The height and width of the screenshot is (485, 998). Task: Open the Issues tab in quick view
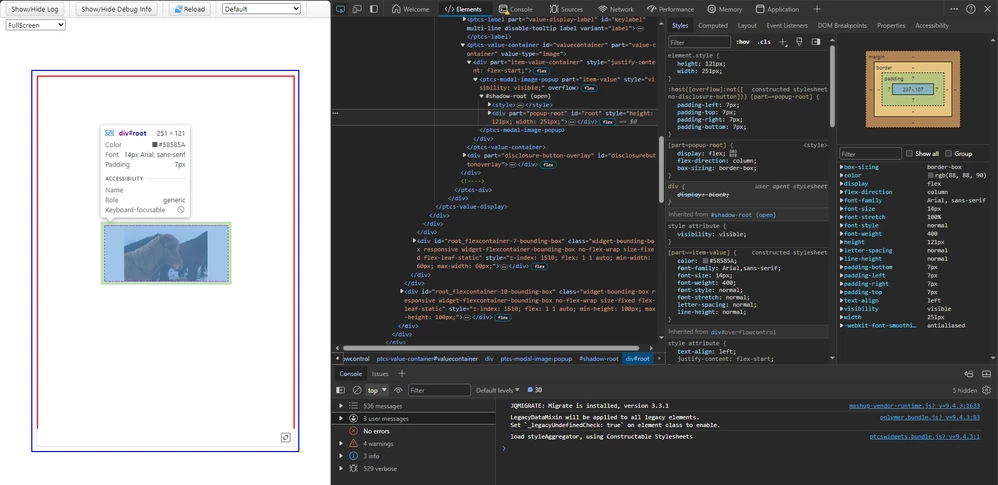(x=380, y=374)
